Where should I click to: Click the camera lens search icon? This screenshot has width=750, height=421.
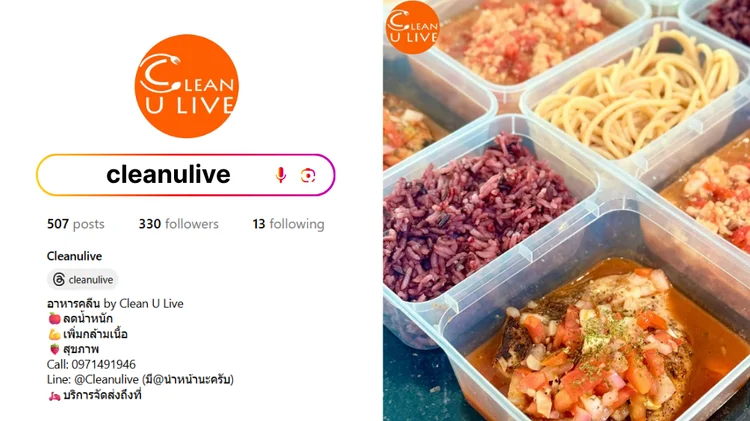308,176
